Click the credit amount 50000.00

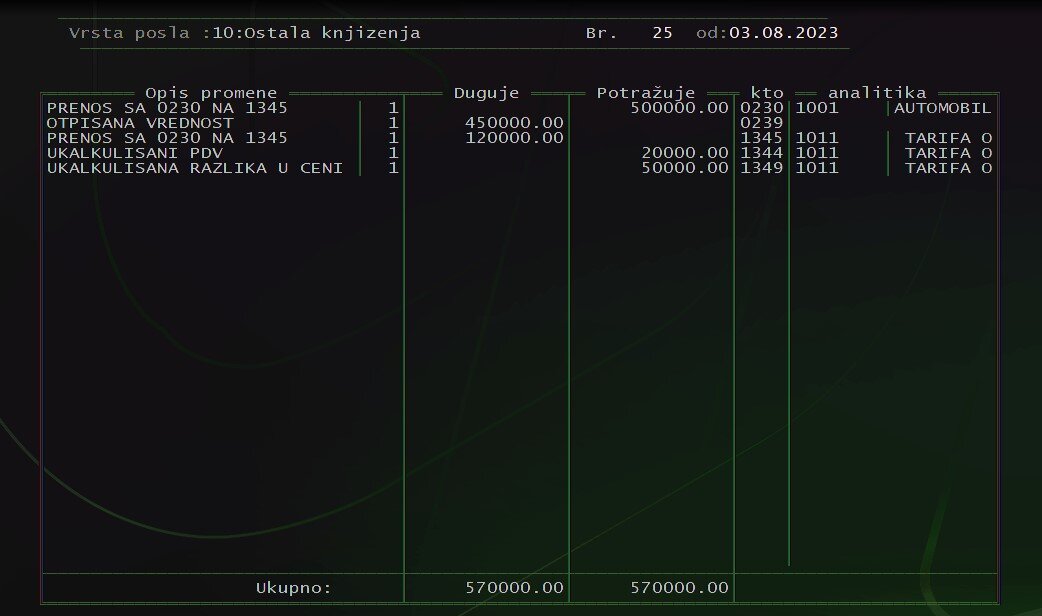click(x=685, y=167)
